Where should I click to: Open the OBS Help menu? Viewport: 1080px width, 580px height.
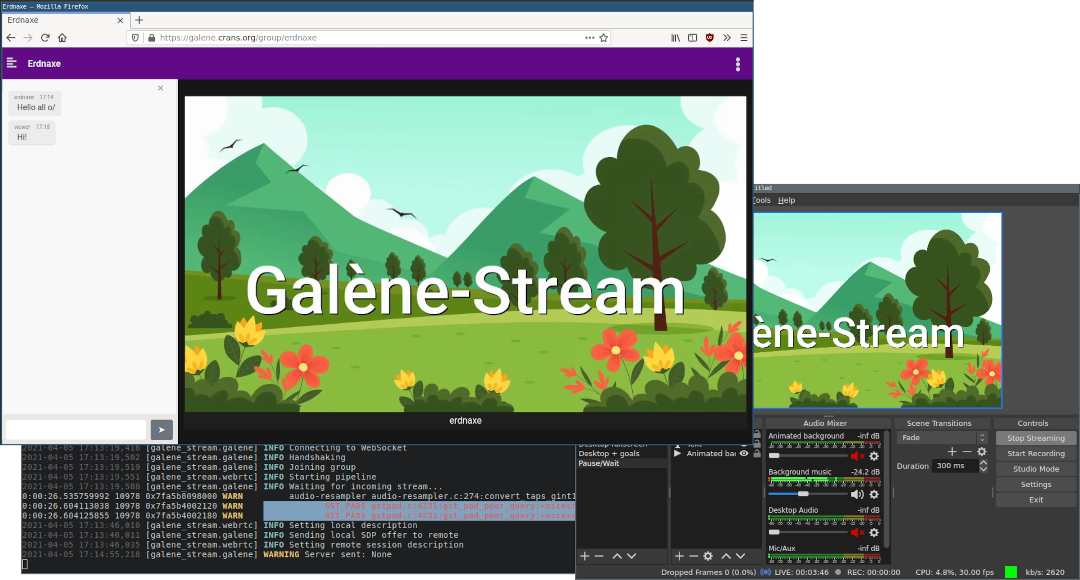787,200
